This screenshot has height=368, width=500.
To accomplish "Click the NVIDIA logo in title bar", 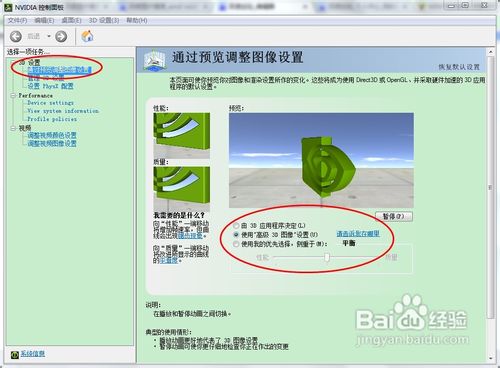I will (9, 7).
